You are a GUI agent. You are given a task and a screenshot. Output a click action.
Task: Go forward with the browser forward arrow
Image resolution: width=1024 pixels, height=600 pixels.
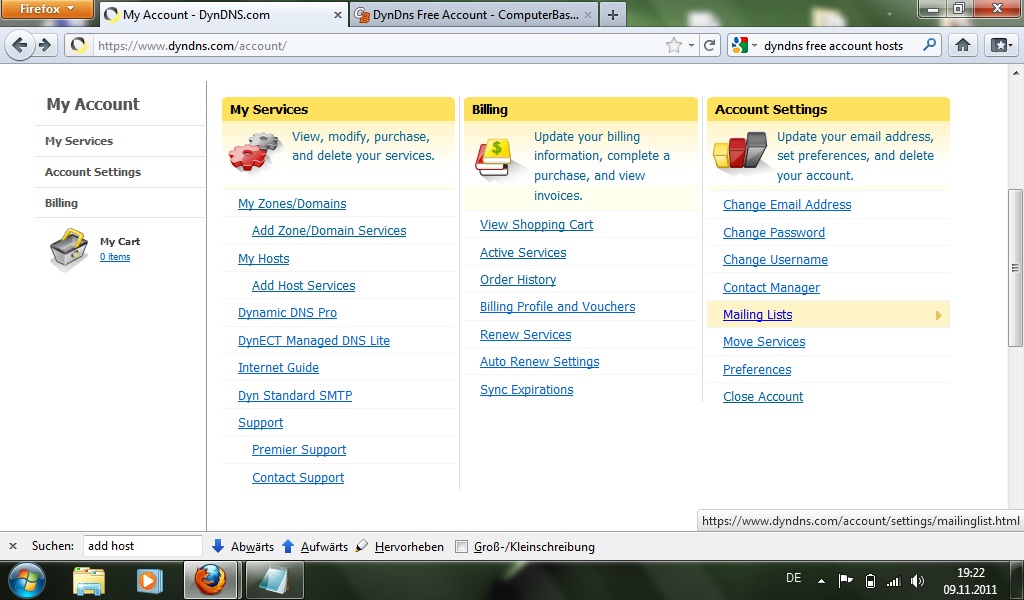point(44,45)
